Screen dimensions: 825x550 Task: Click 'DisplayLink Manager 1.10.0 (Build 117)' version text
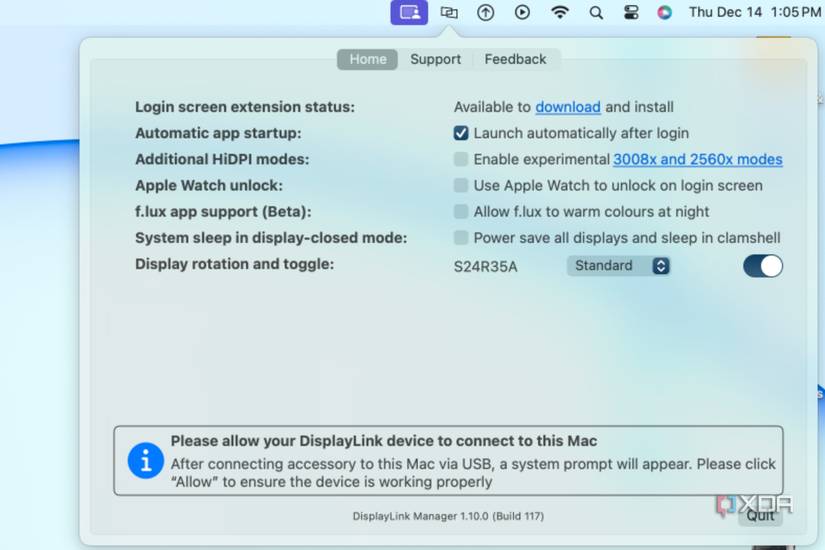[448, 516]
